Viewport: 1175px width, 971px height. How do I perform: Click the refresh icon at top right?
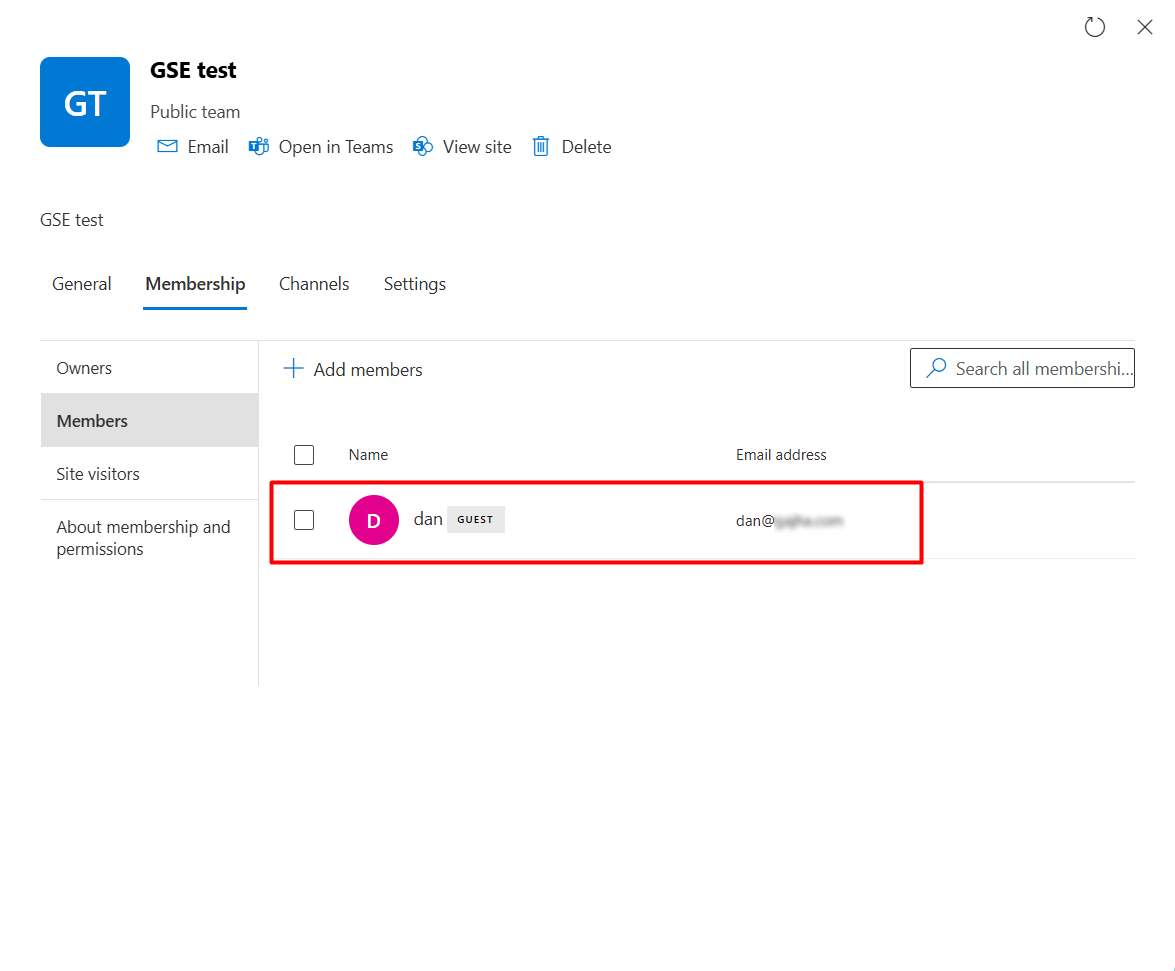click(x=1095, y=28)
